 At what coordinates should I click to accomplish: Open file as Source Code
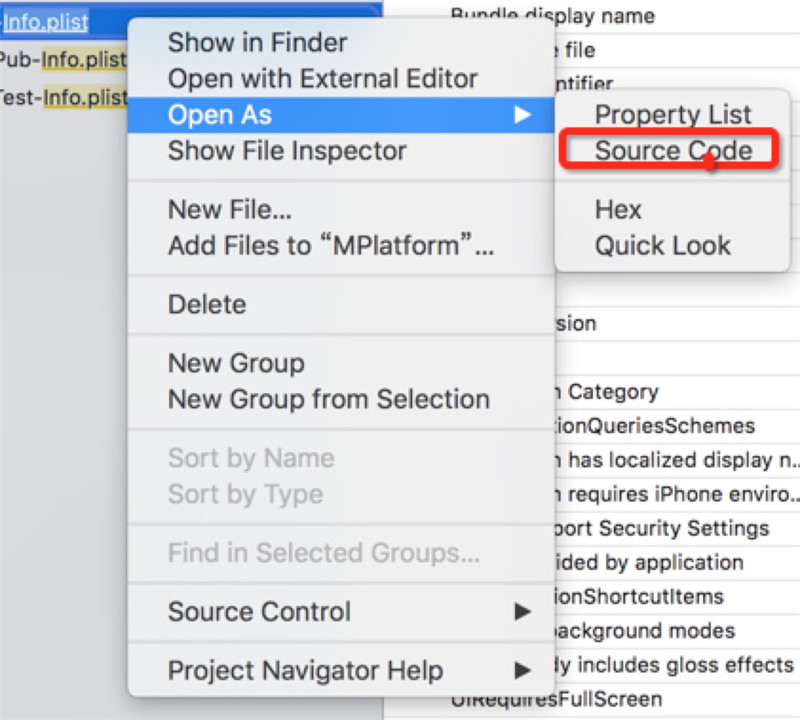(x=671, y=151)
